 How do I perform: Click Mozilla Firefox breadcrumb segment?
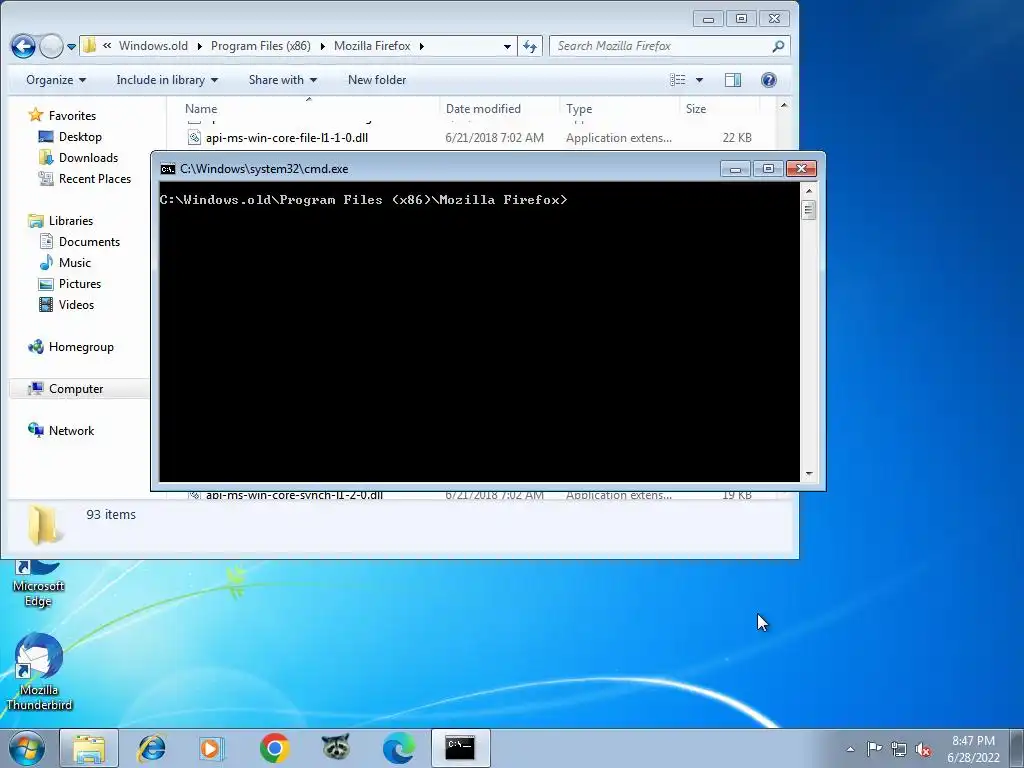[x=372, y=46]
